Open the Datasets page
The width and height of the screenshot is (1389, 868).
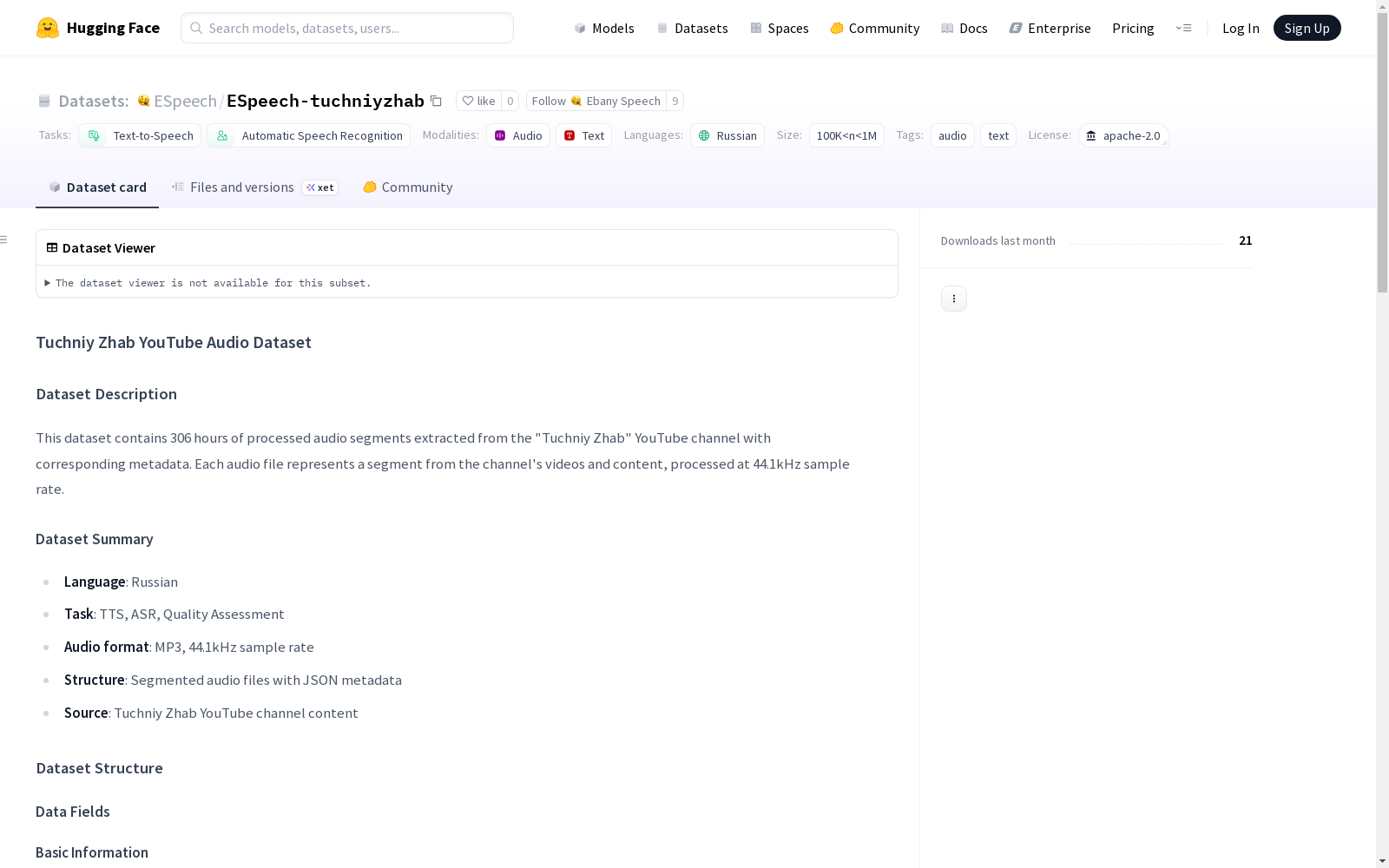coord(693,28)
